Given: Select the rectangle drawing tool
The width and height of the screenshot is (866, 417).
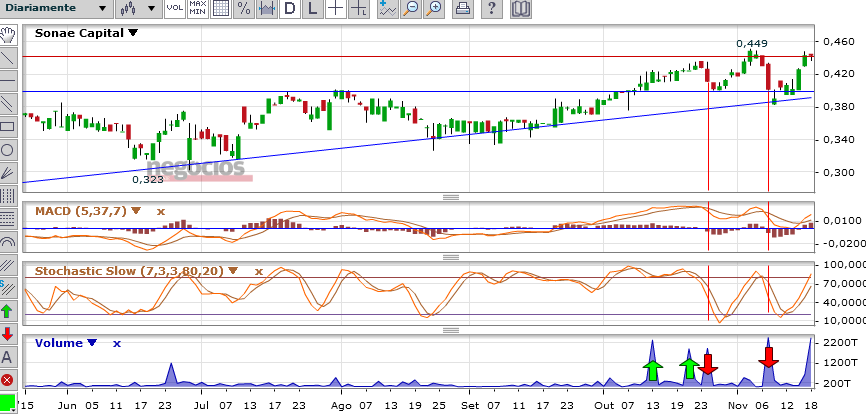Looking at the screenshot, I should tap(8, 126).
